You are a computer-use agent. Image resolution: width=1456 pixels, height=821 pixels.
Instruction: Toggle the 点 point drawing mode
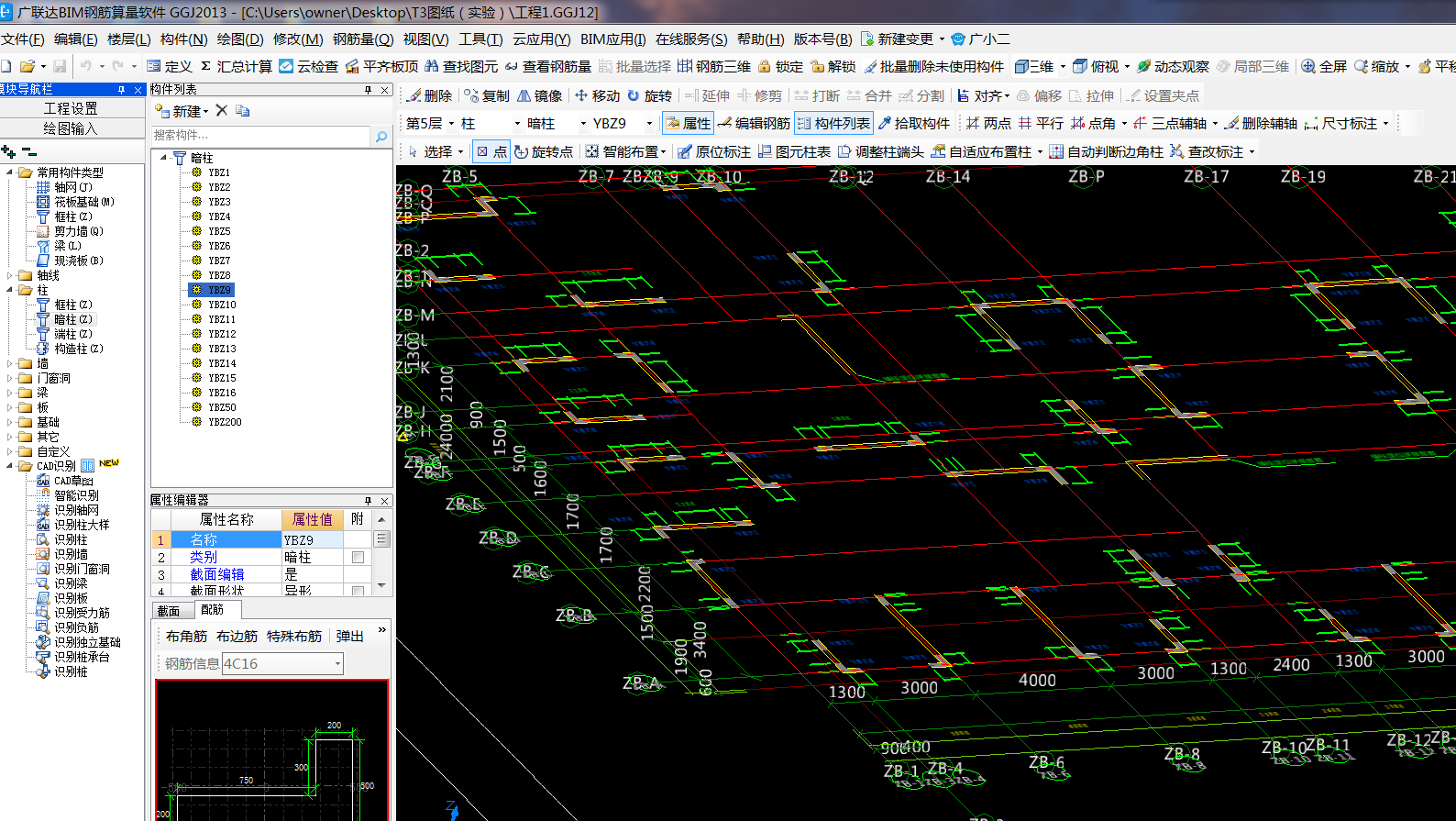click(491, 151)
